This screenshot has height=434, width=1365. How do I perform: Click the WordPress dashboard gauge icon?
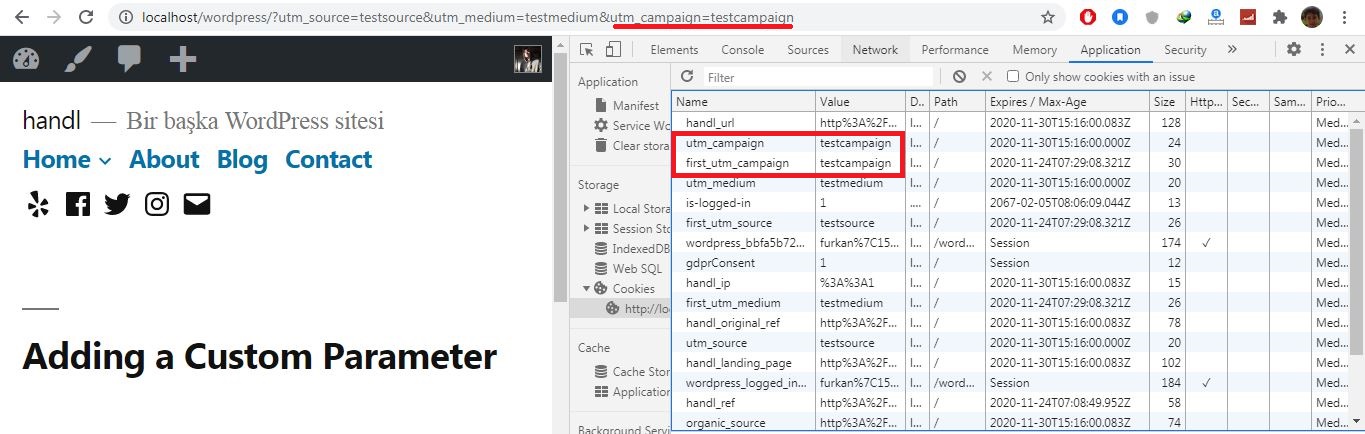coord(26,59)
